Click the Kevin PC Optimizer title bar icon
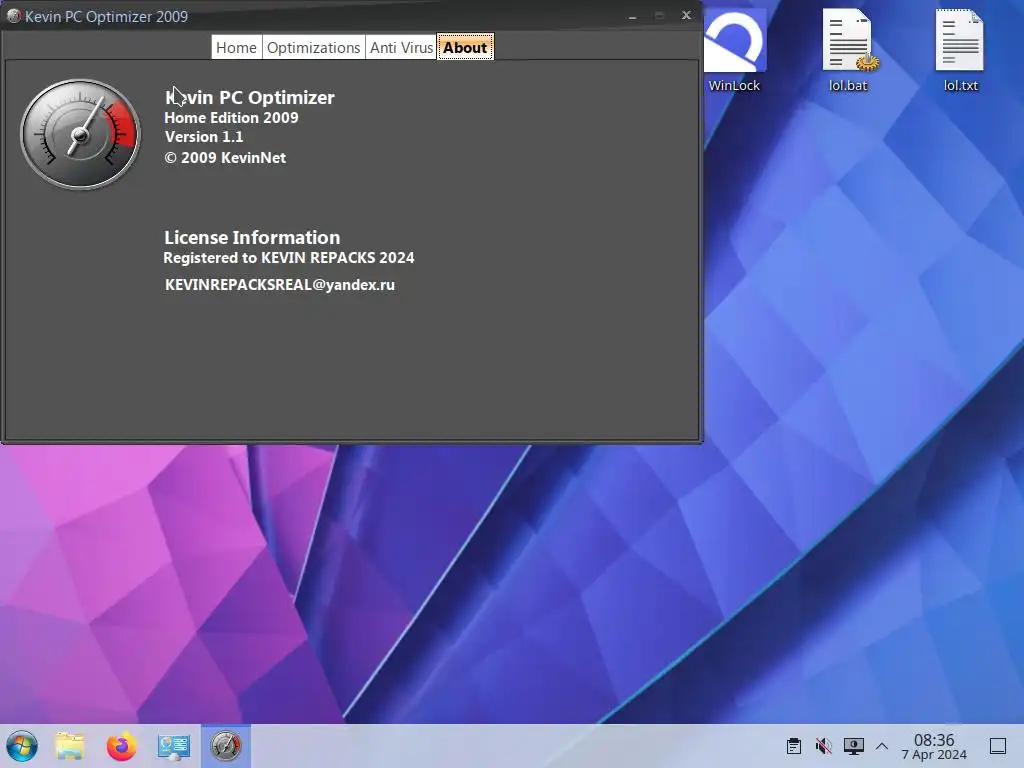Viewport: 1024px width, 768px height. (13, 16)
